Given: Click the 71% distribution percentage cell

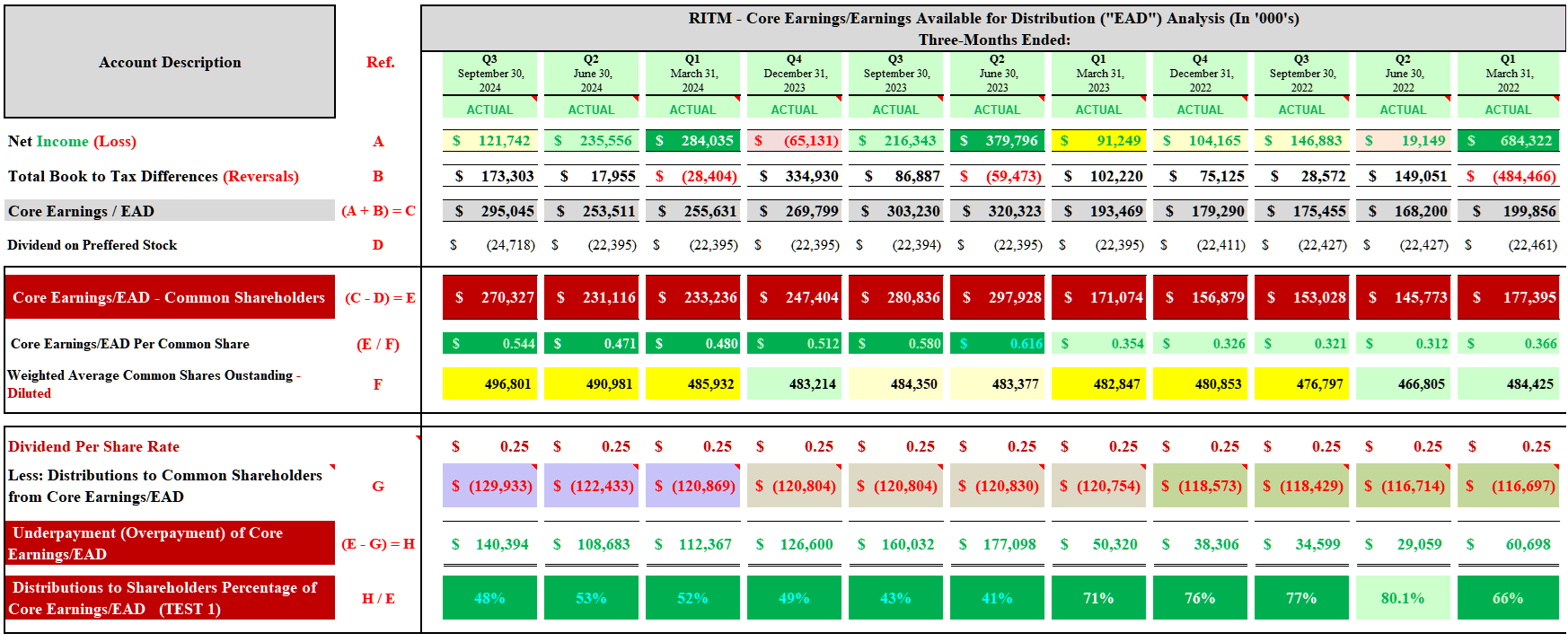Looking at the screenshot, I should pos(1098,598).
